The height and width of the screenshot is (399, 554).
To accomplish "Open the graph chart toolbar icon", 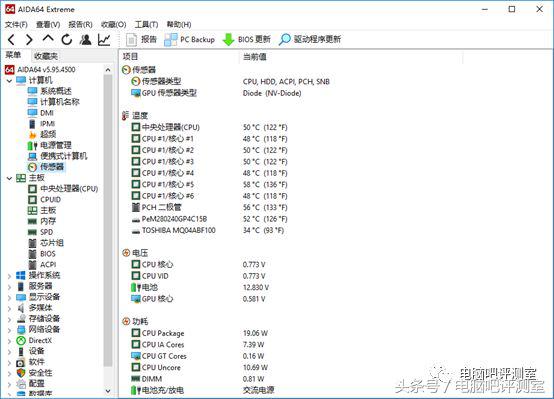I will (104, 39).
